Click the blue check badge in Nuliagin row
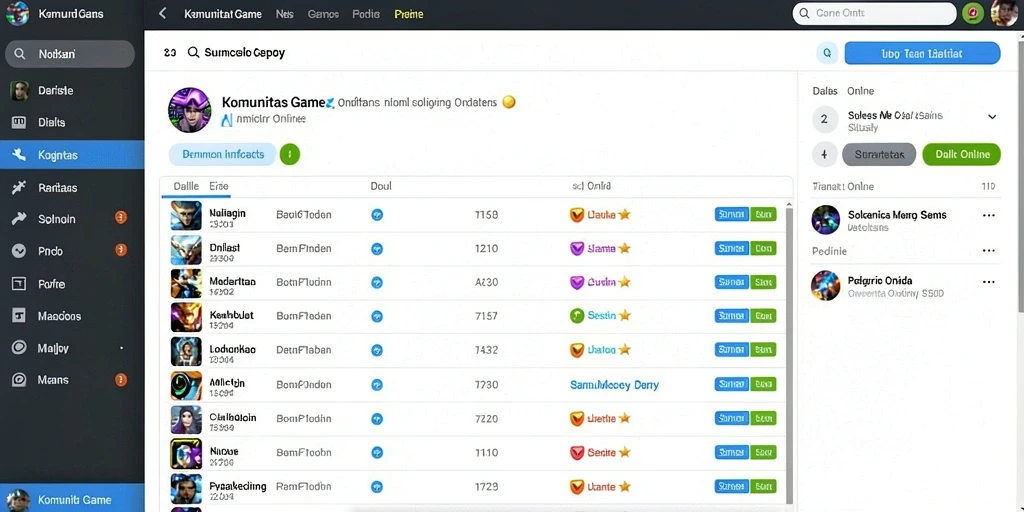1024x512 pixels. pos(377,214)
